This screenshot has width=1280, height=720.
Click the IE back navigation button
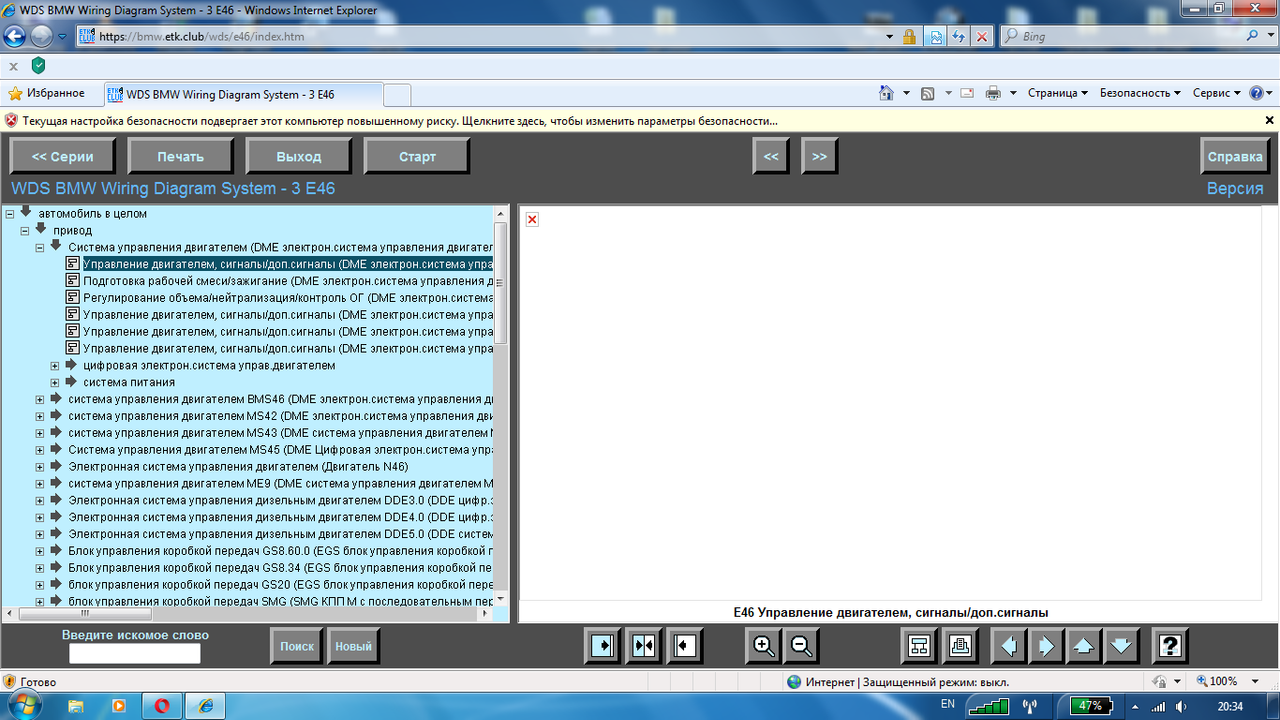[15, 36]
